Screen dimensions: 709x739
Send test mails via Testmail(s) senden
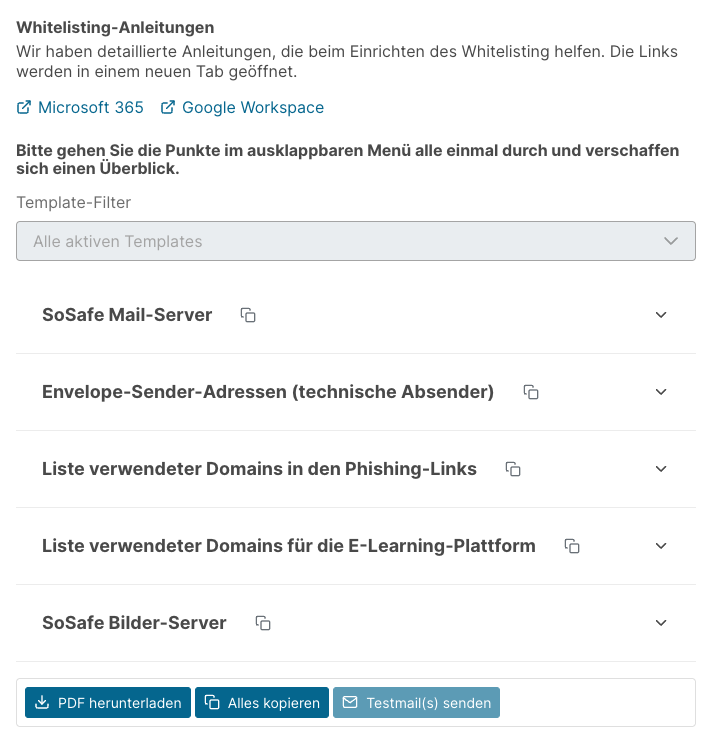[x=416, y=703]
